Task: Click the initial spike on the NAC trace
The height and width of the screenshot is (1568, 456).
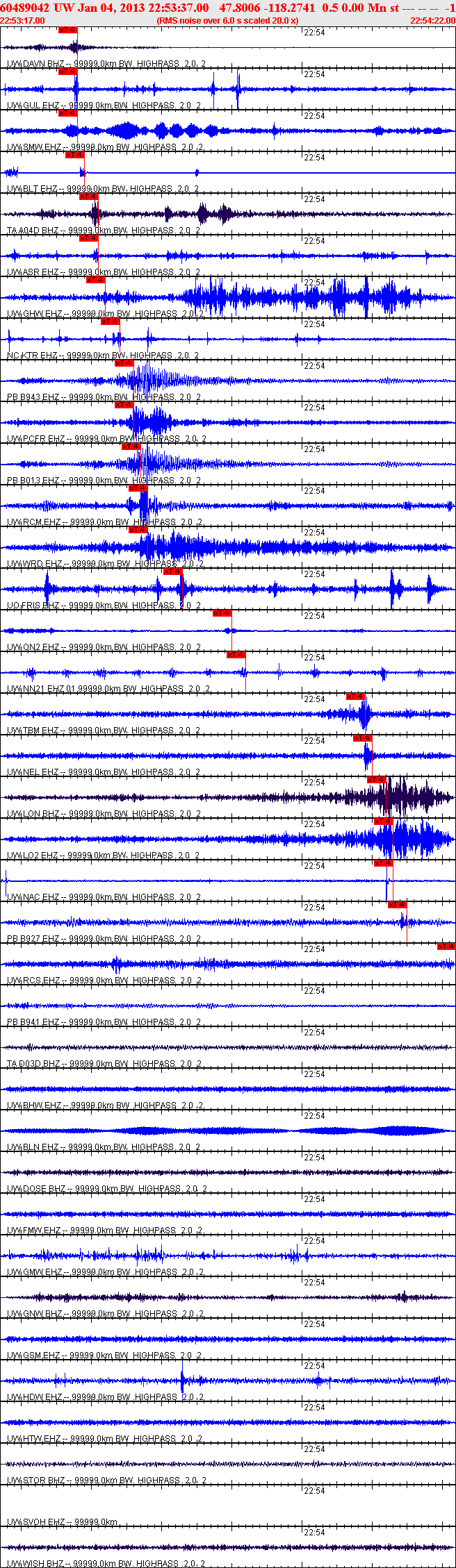Action: click(6, 881)
